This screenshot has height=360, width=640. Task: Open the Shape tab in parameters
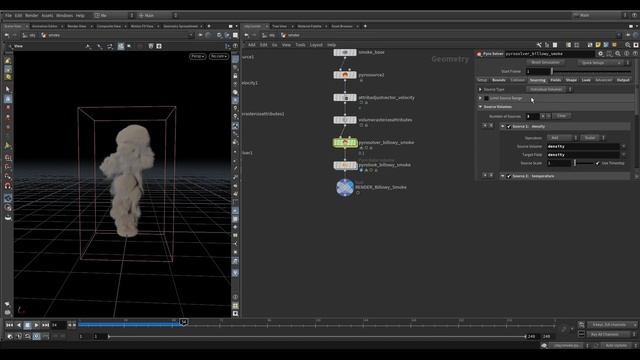(x=571, y=80)
